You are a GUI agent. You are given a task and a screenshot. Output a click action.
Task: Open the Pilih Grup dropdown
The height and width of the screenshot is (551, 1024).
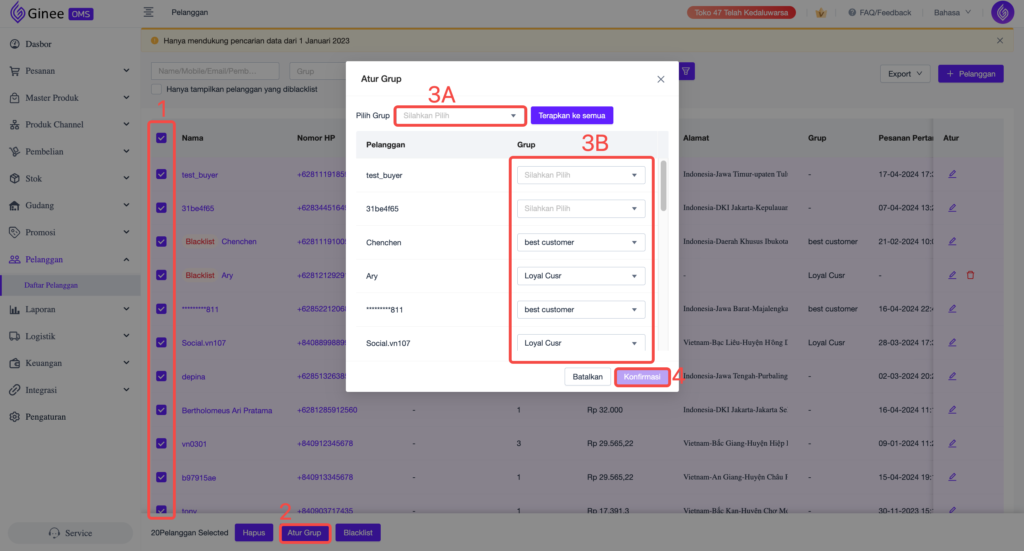click(x=460, y=116)
